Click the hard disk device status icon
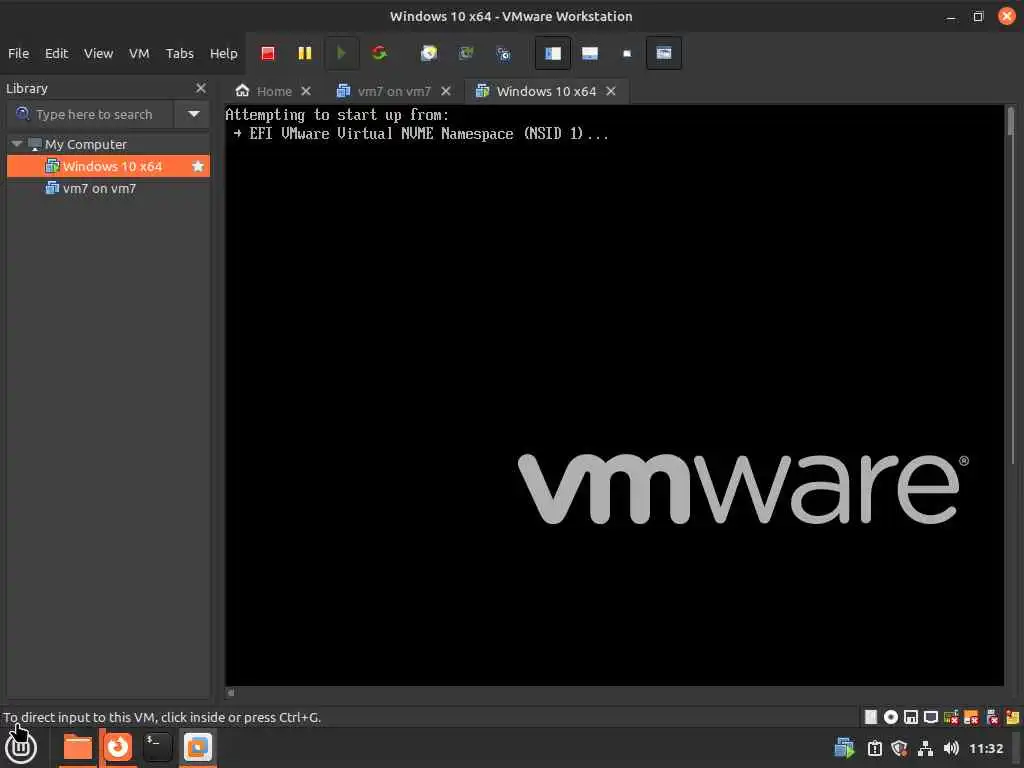The height and width of the screenshot is (768, 1024). pos(871,717)
